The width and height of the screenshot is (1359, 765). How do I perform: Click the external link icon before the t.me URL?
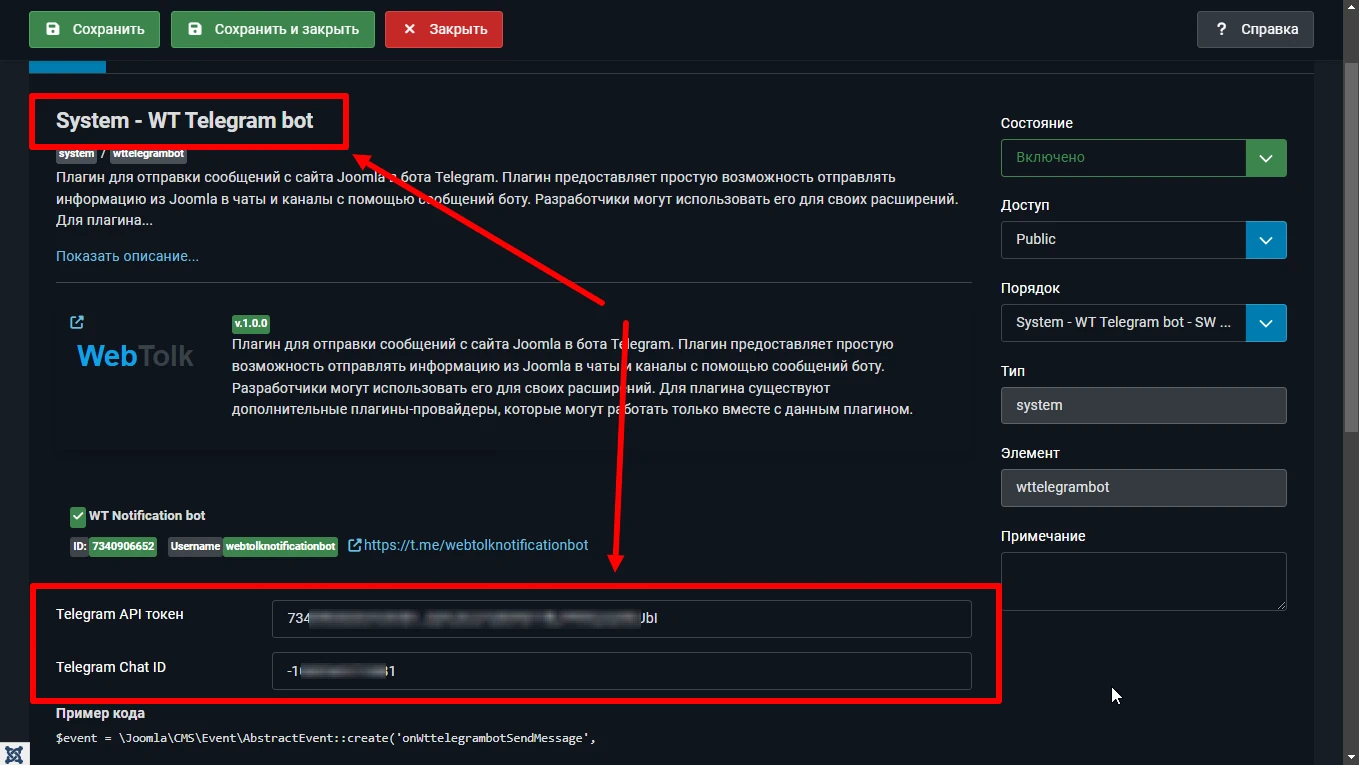(354, 545)
